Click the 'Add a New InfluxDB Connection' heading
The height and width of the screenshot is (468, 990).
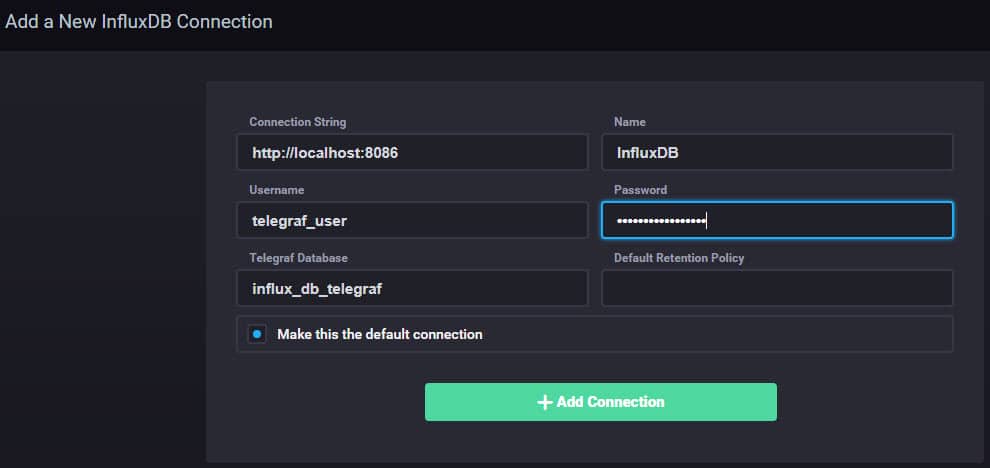(139, 20)
